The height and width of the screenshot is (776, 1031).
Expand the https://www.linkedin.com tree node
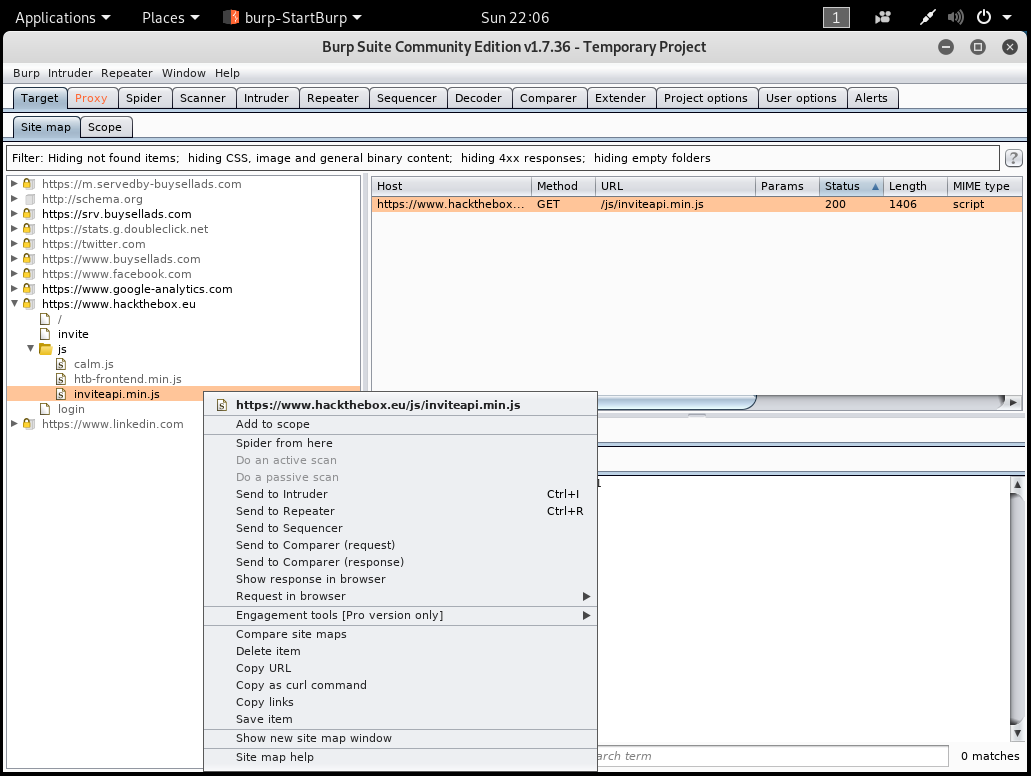pyautogui.click(x=15, y=424)
